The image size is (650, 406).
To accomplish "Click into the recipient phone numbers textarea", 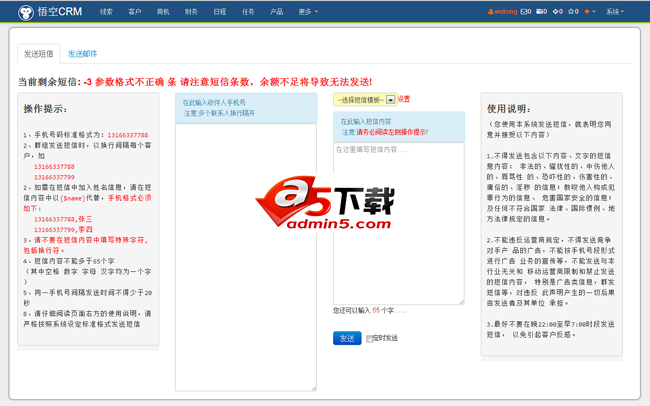I will [x=246, y=257].
